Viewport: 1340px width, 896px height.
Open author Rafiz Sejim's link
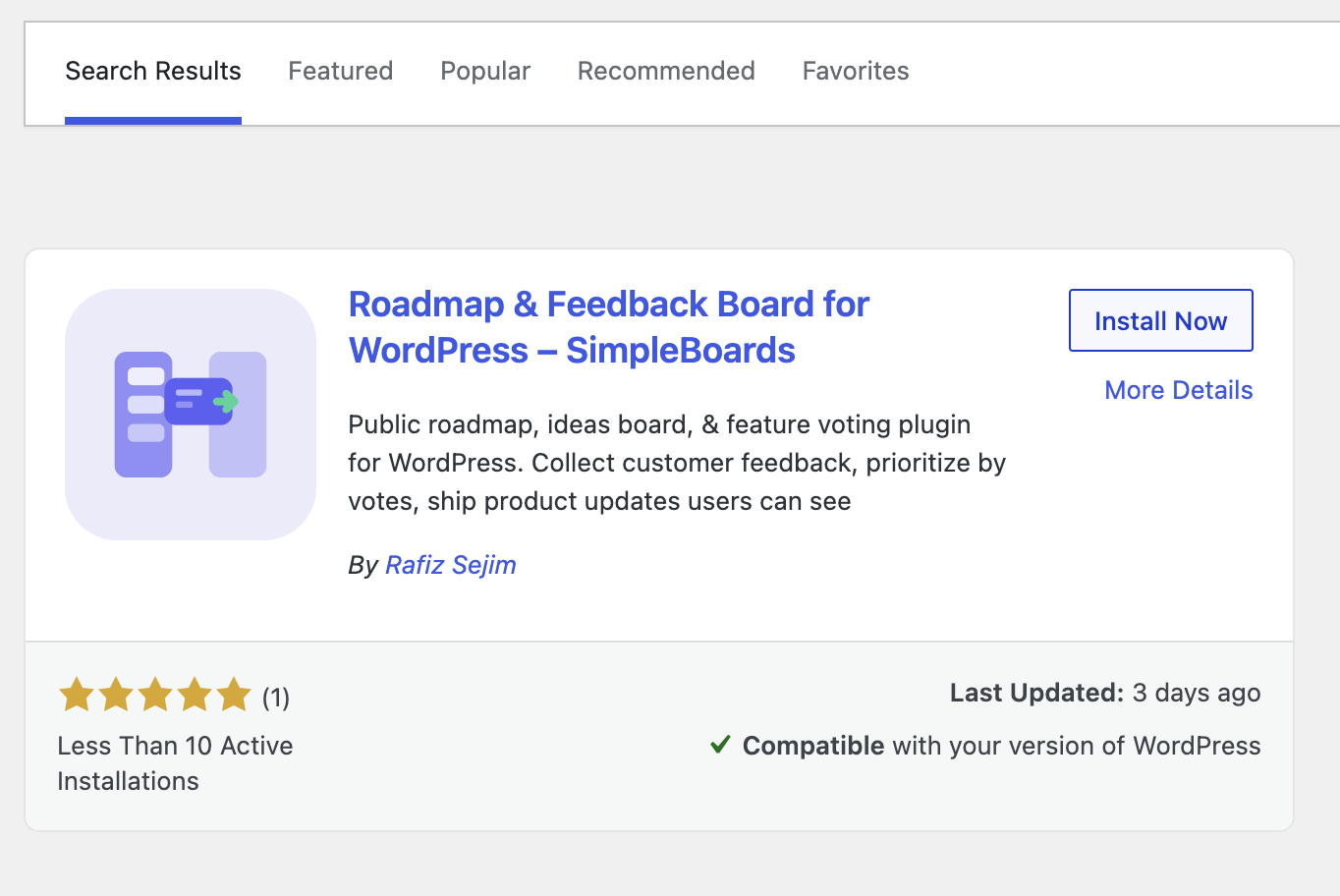coord(451,565)
